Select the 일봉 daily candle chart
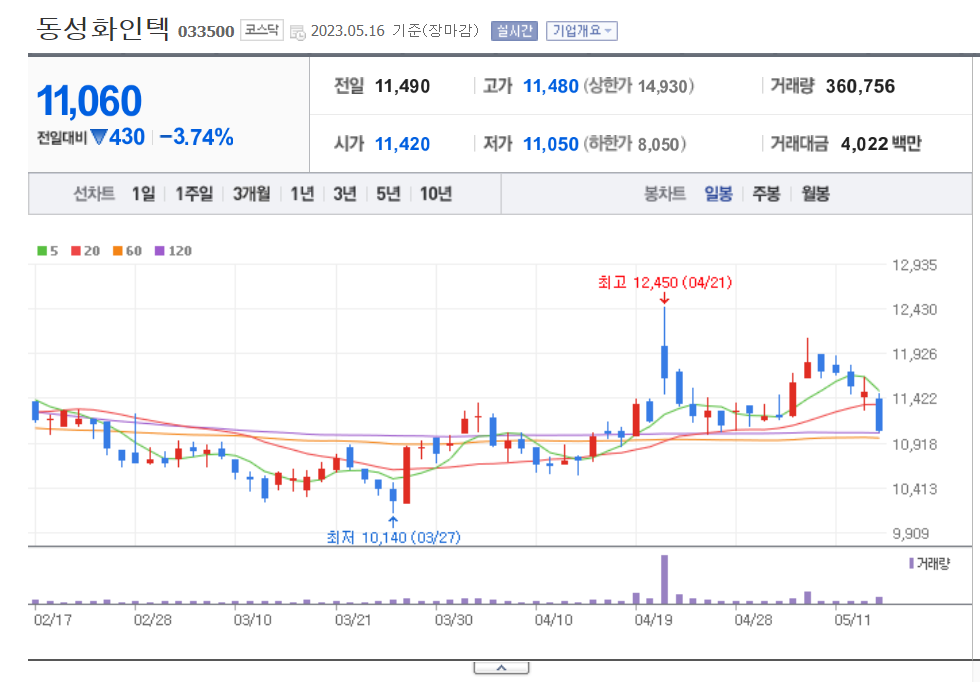The image size is (980, 682). coord(718,194)
